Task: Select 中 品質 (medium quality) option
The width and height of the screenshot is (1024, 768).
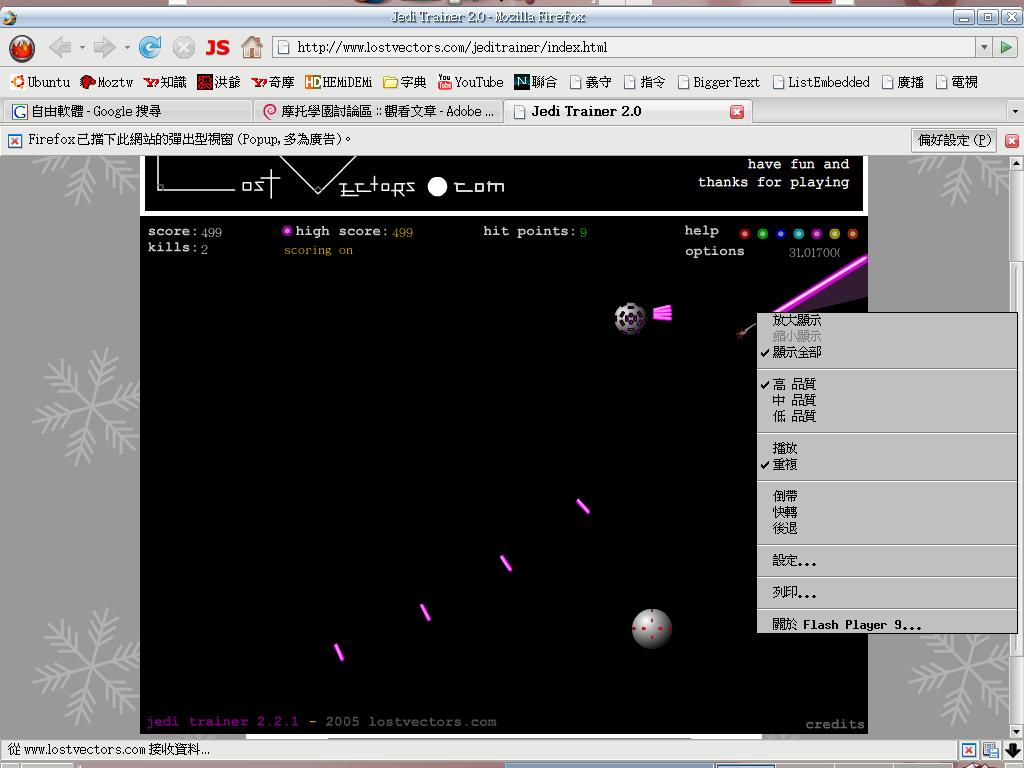Action: point(794,400)
